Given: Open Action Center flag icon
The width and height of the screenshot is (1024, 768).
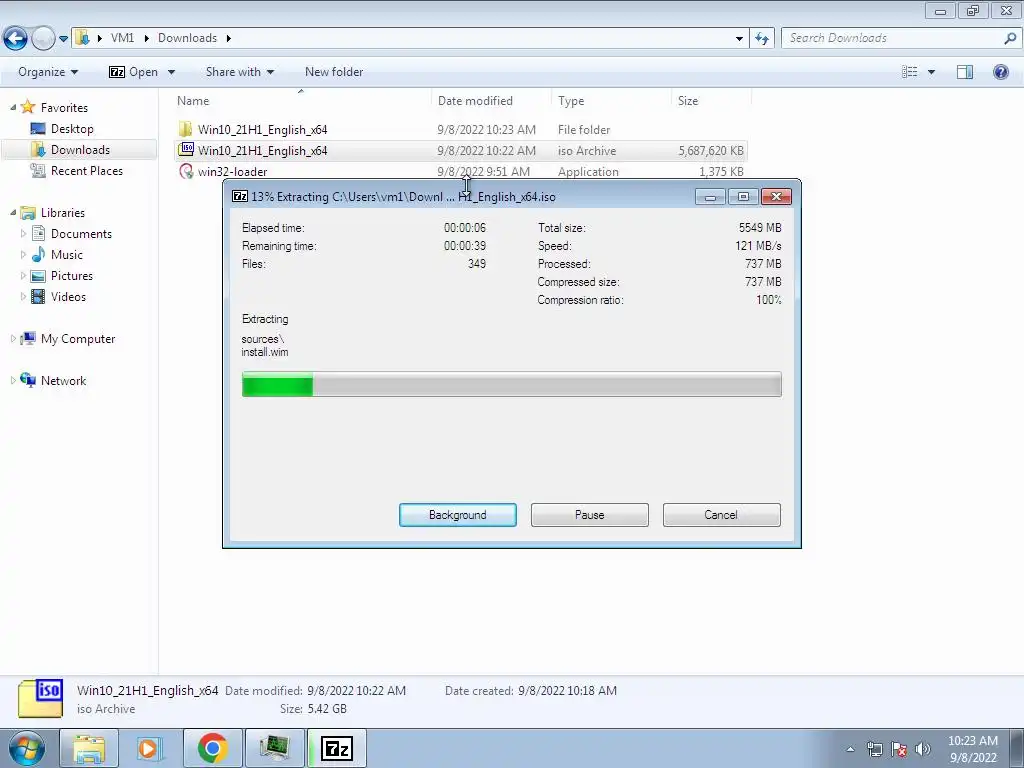Looking at the screenshot, I should point(899,749).
